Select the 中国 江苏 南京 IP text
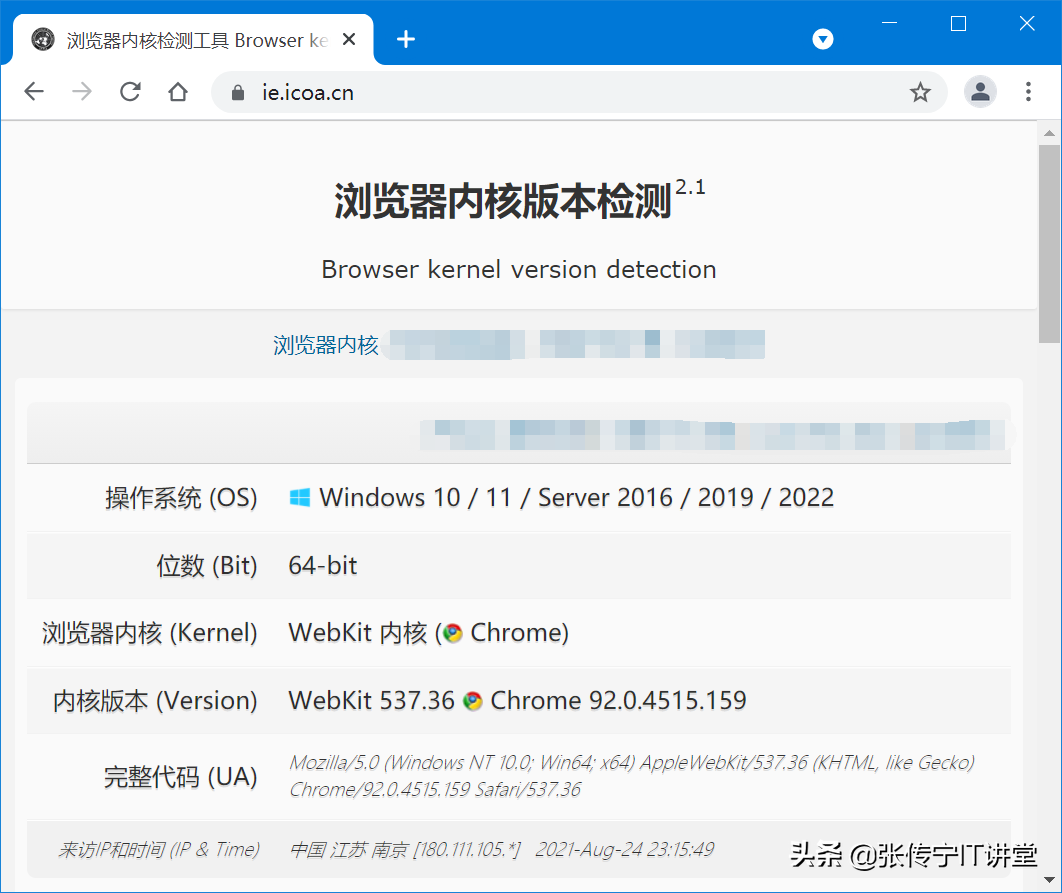This screenshot has height=893, width=1062. pyautogui.click(x=404, y=849)
